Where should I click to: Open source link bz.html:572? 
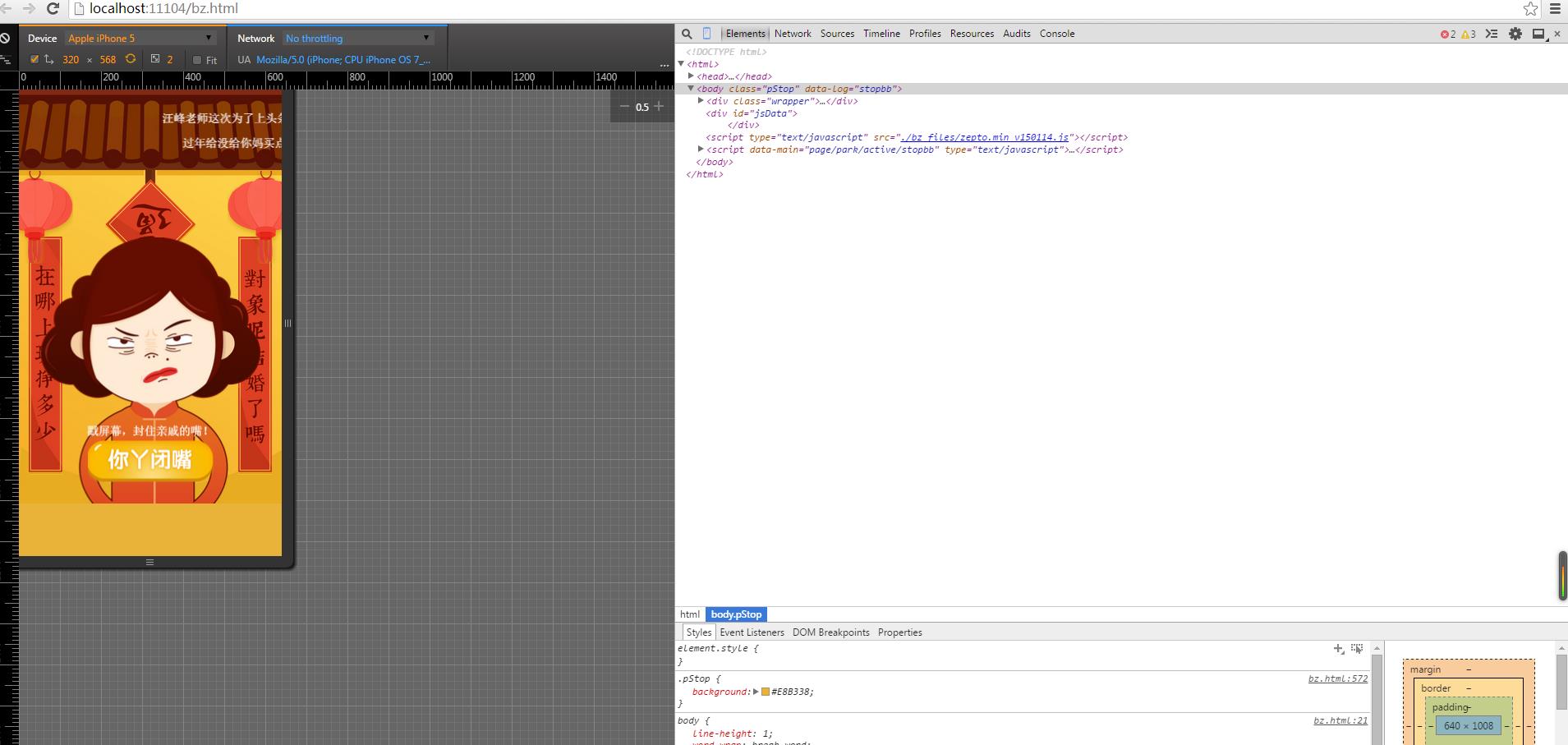(1338, 678)
